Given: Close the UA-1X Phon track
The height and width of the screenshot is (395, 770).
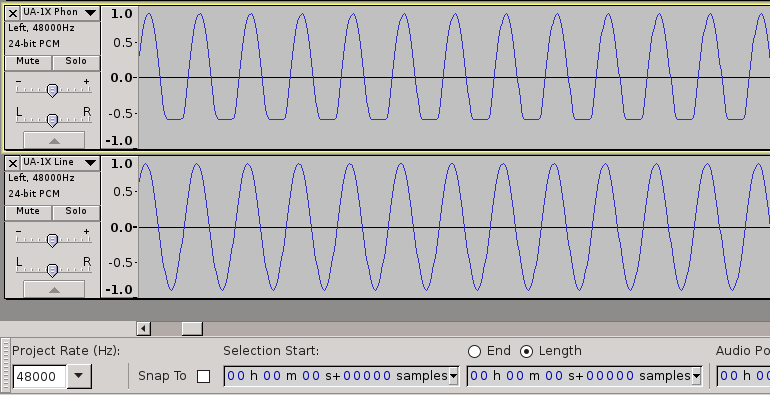Looking at the screenshot, I should click(x=13, y=14).
